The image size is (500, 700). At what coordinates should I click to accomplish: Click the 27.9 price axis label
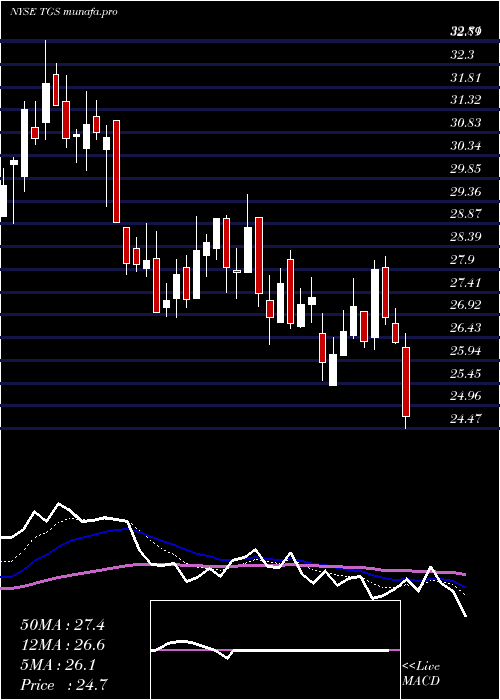coord(462,260)
